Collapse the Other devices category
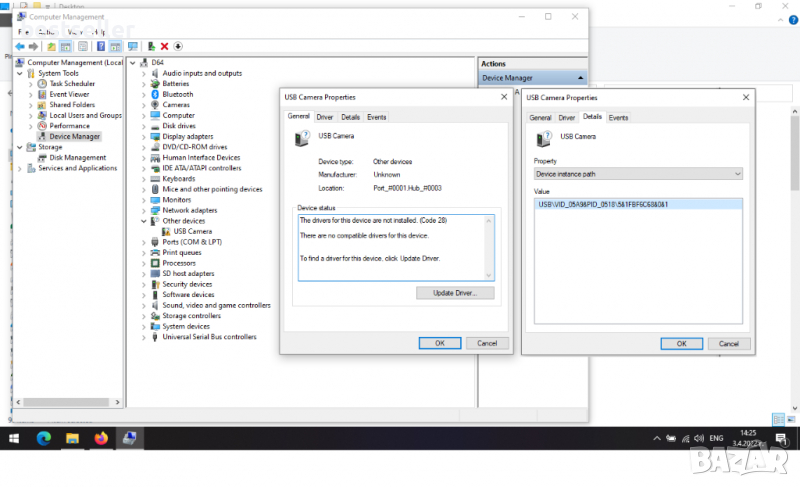800x487 pixels. (x=144, y=221)
